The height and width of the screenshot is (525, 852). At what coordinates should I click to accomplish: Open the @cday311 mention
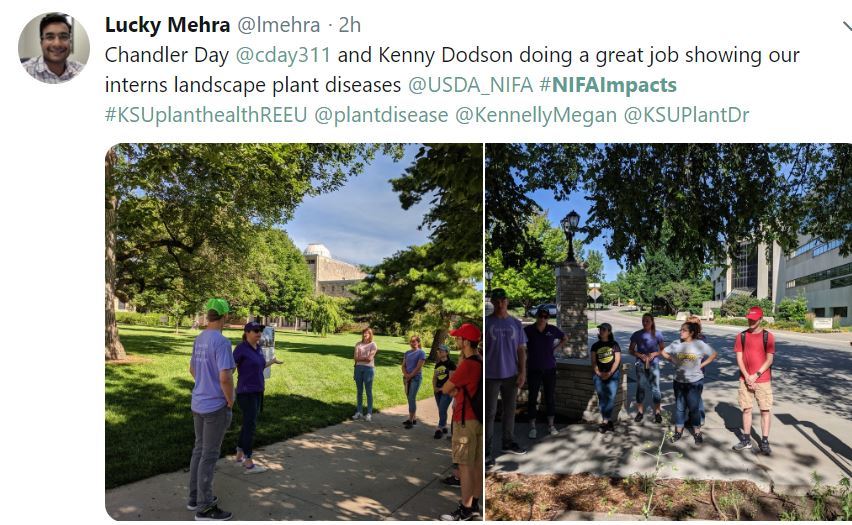pyautogui.click(x=283, y=55)
